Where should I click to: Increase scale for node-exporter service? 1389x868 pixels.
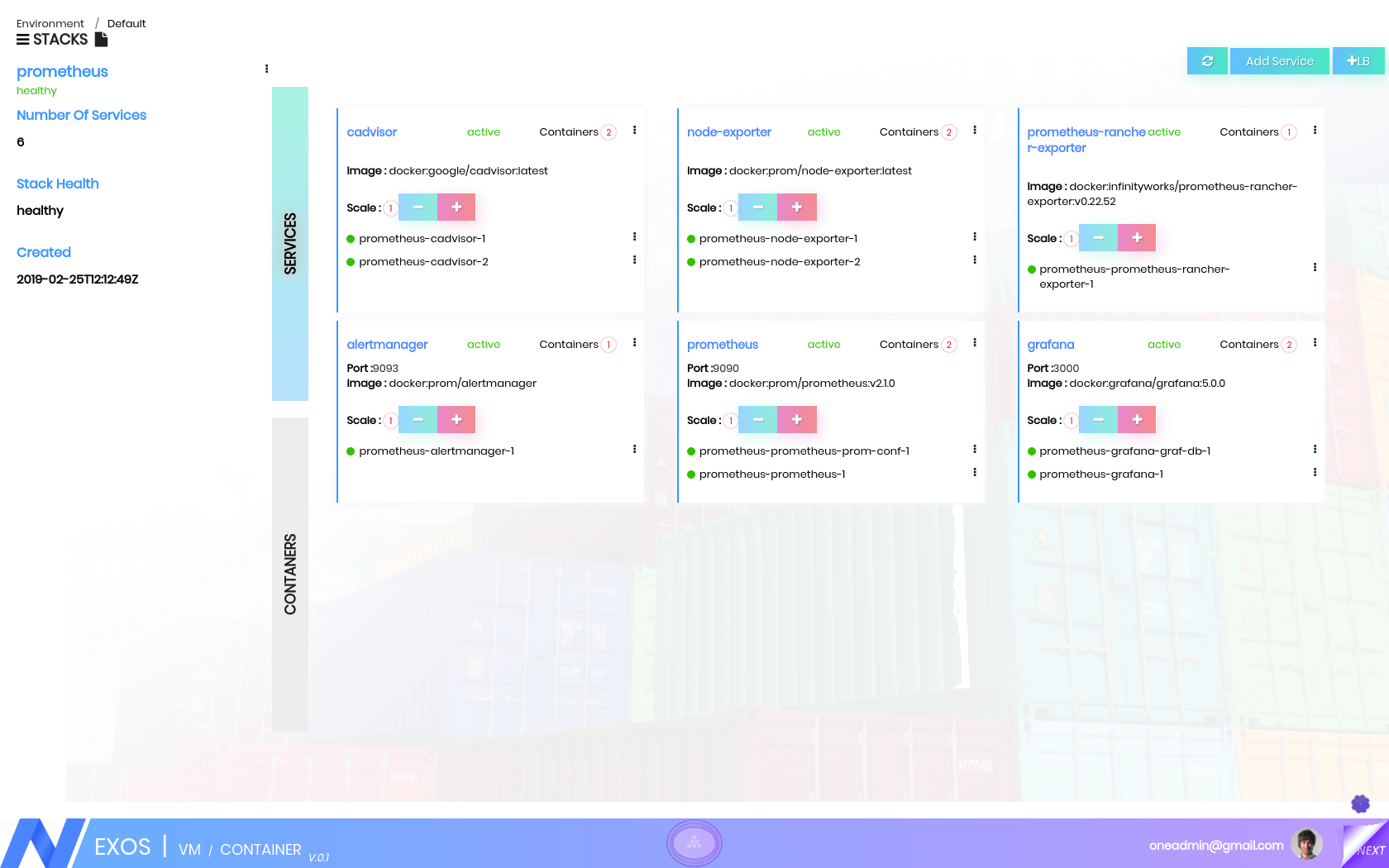[797, 207]
